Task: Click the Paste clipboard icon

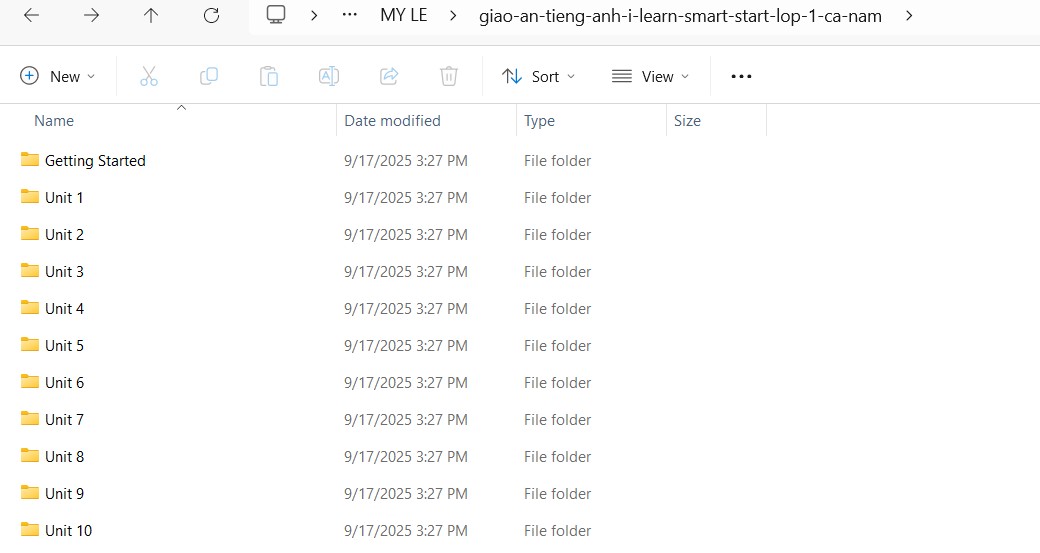Action: 269,76
